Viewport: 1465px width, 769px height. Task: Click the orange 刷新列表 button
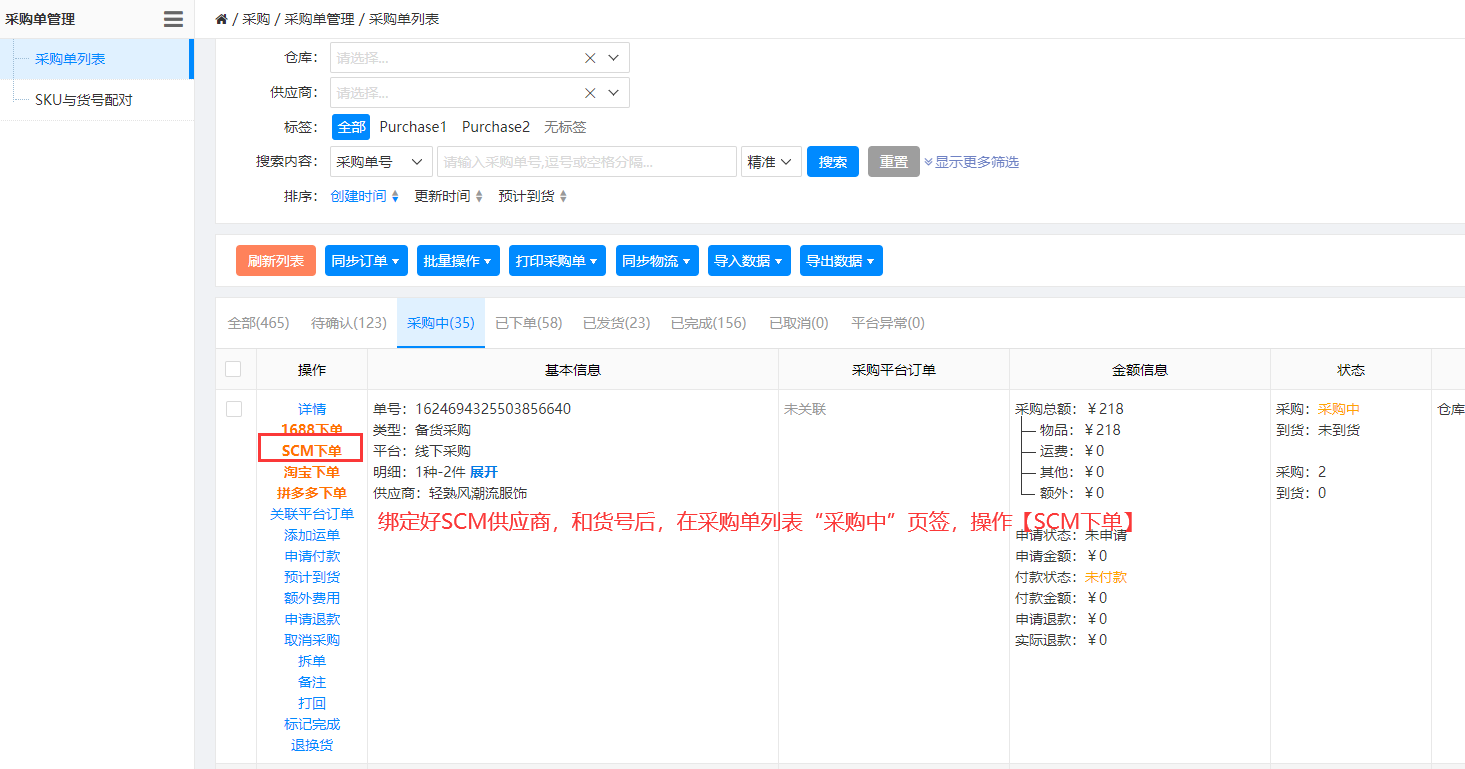pyautogui.click(x=276, y=261)
